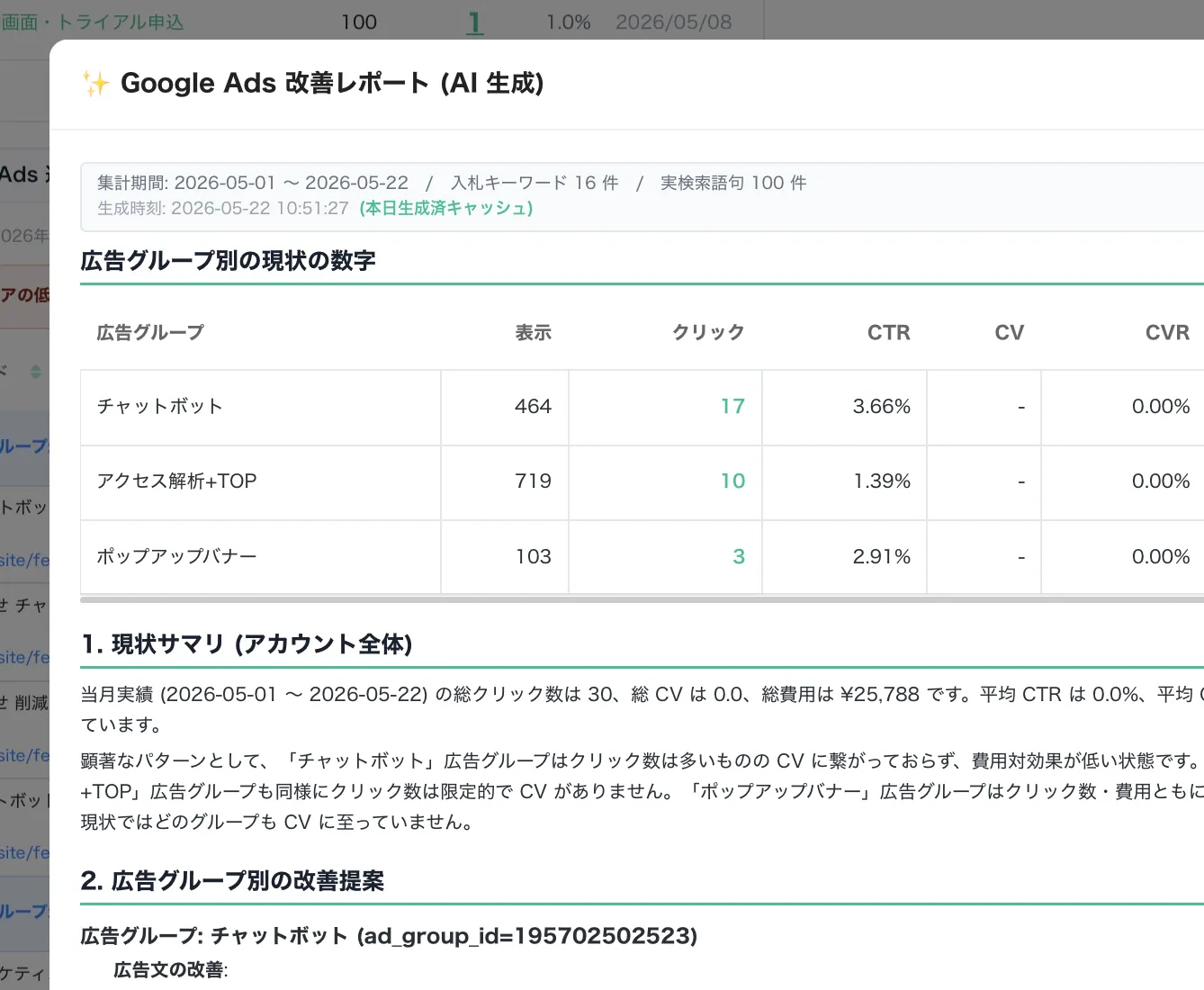Click the 2.91% CTR cell
1204x990 pixels.
[x=845, y=557]
